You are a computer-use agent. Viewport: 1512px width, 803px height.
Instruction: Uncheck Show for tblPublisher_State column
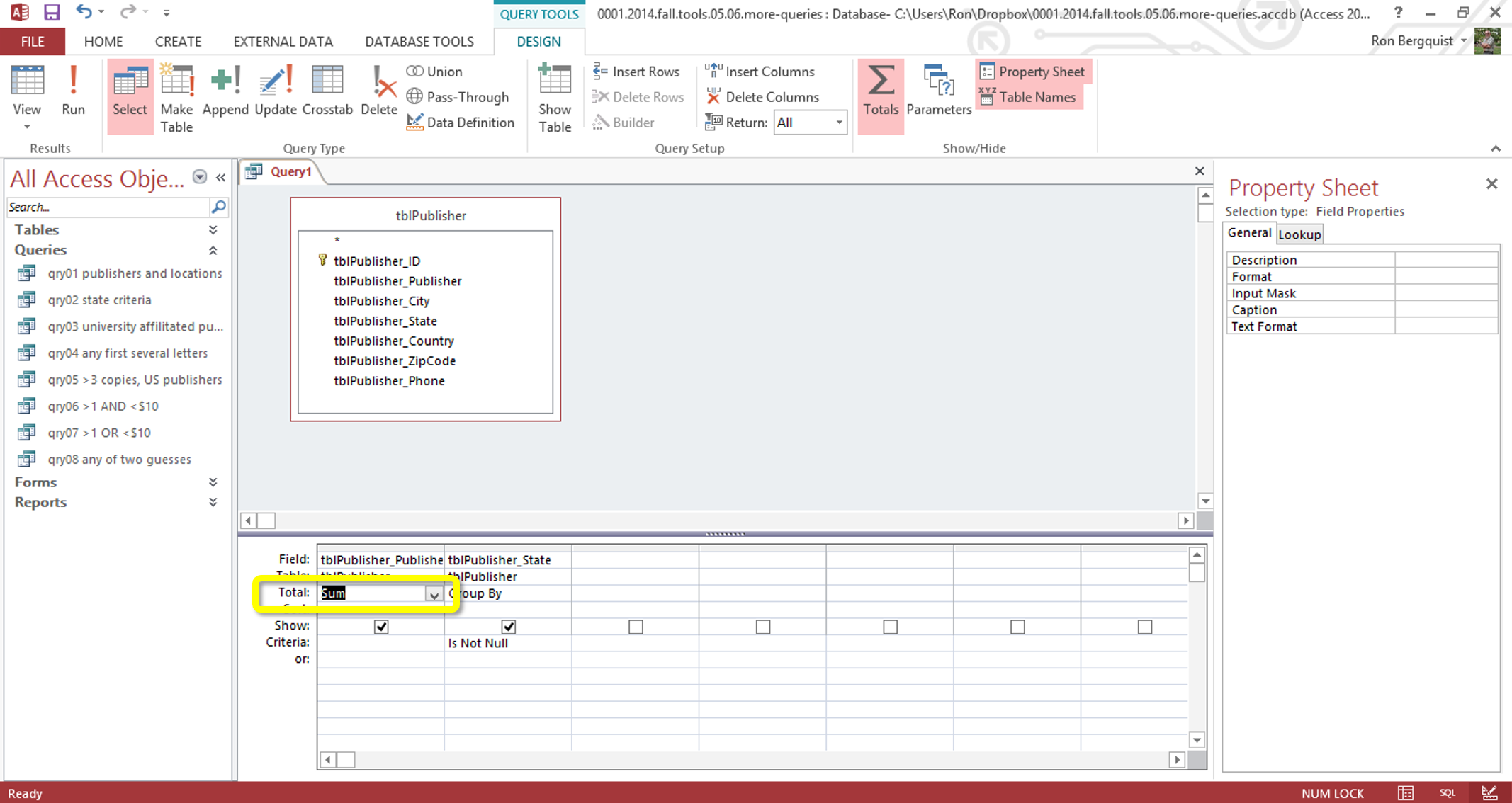click(x=508, y=627)
